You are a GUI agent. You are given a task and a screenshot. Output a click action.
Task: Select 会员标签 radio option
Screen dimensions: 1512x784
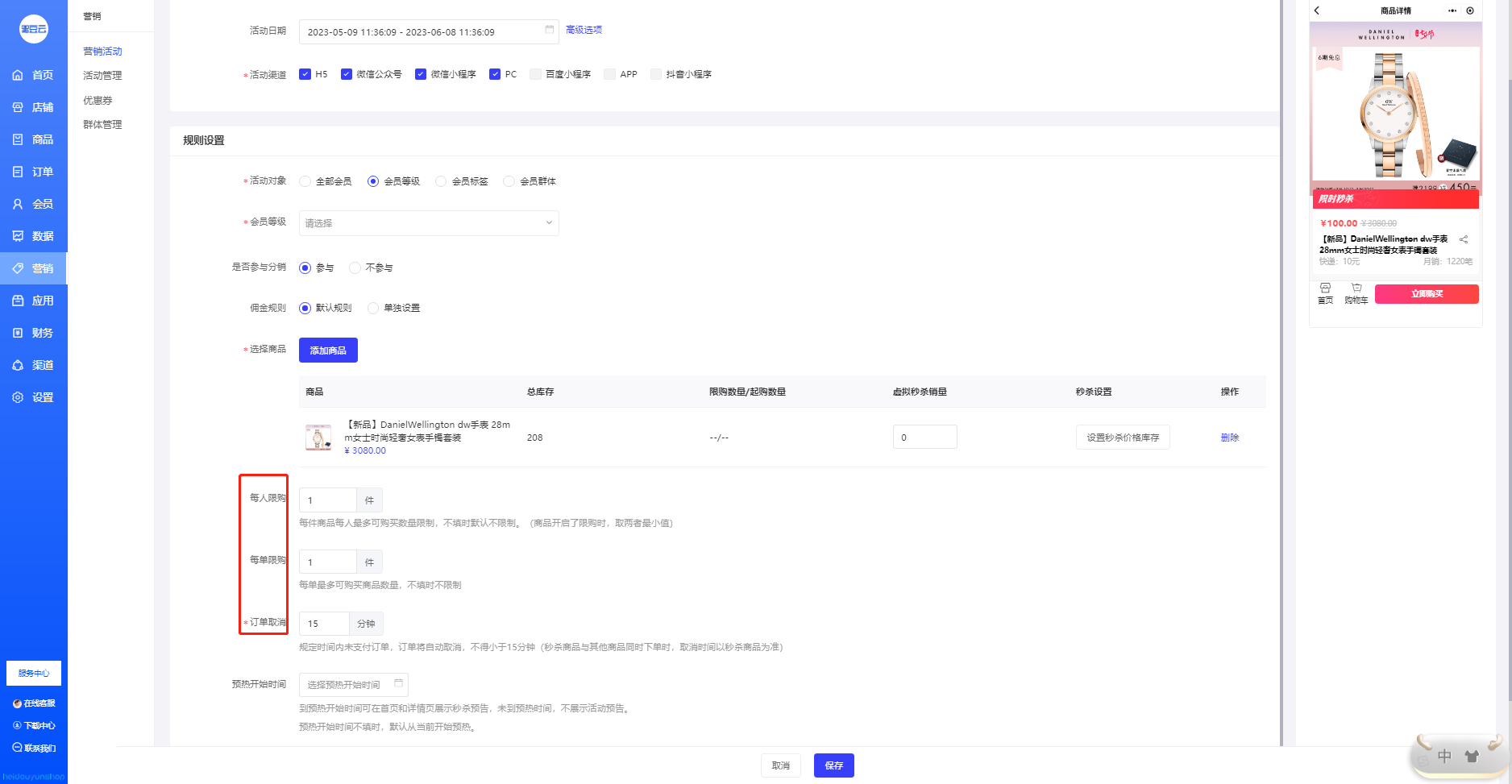pyautogui.click(x=441, y=181)
